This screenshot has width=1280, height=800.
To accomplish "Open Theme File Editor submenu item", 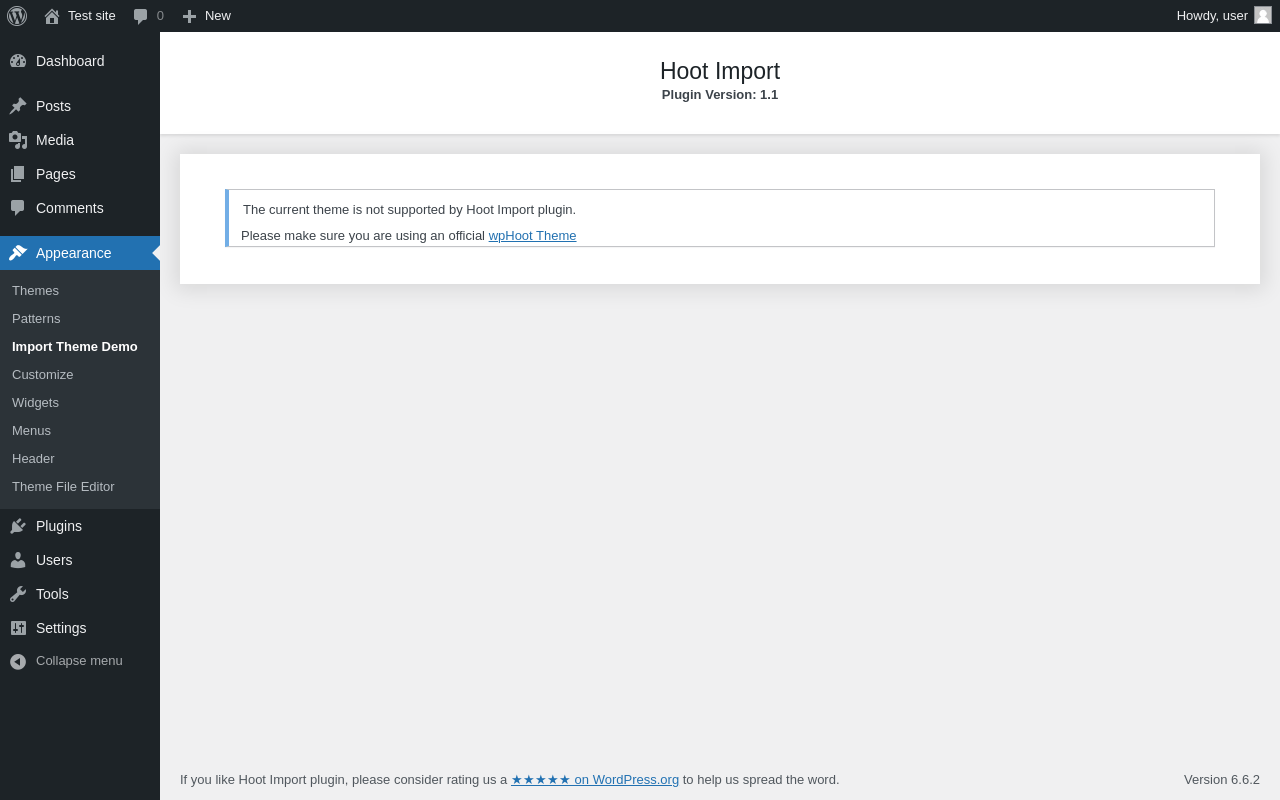I will coord(63,487).
